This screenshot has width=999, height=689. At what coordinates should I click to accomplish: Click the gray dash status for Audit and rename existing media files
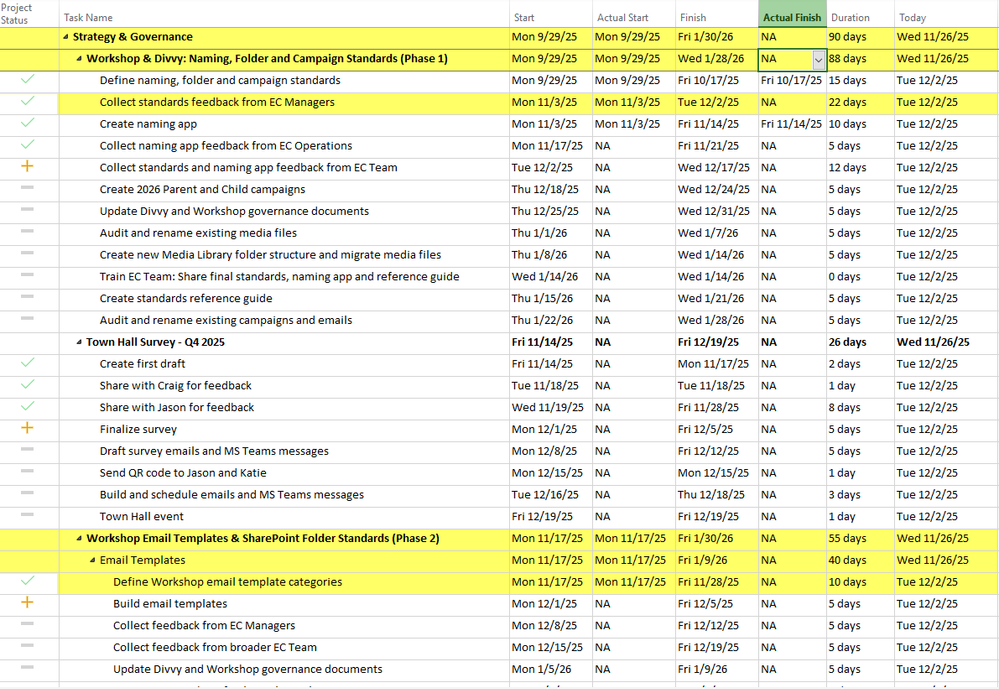27,231
